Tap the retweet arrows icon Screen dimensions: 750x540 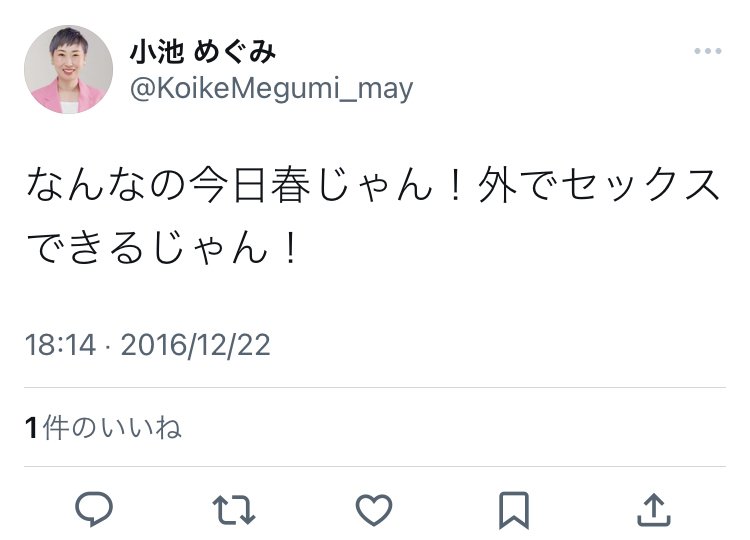click(x=233, y=510)
